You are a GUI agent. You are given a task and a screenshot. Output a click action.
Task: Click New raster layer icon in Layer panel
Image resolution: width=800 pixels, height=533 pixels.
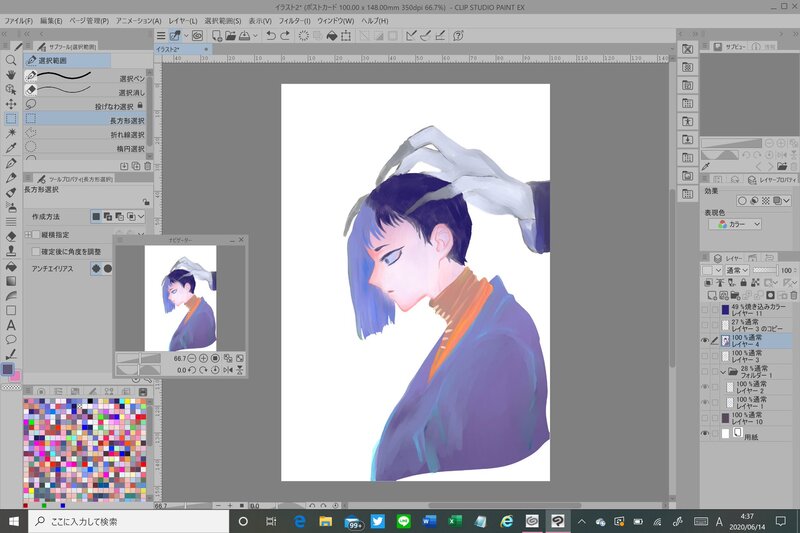712,295
